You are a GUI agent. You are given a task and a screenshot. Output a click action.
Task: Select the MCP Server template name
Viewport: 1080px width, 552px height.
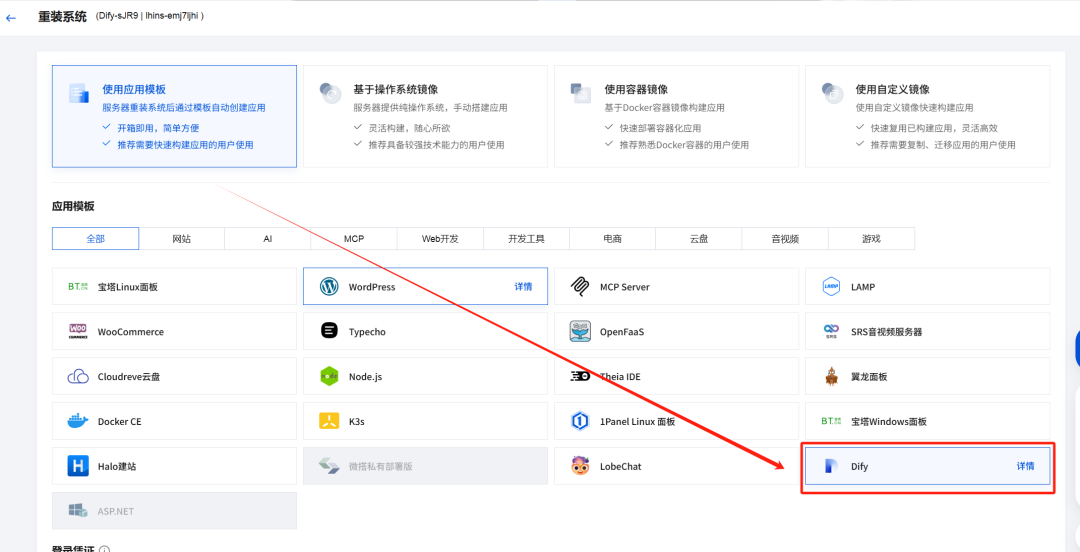coord(625,287)
